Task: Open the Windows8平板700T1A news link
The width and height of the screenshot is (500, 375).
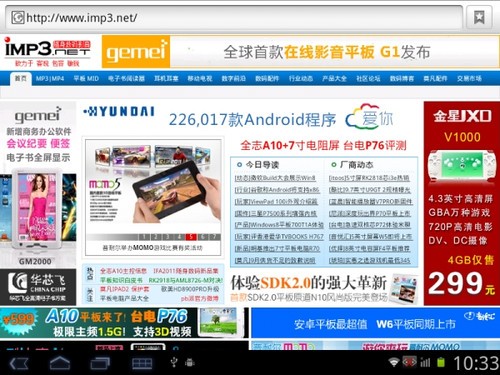Action: (x=279, y=225)
